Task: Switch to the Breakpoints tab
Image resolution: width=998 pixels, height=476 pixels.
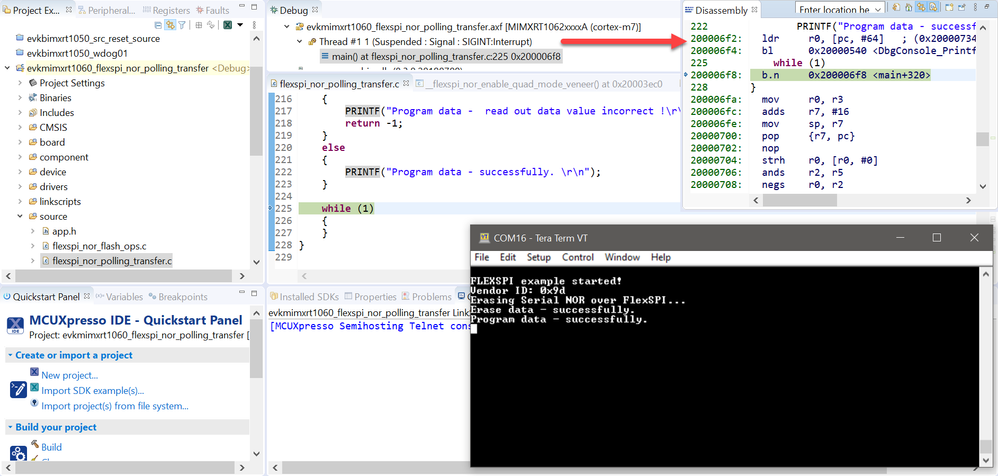Action: [178, 297]
